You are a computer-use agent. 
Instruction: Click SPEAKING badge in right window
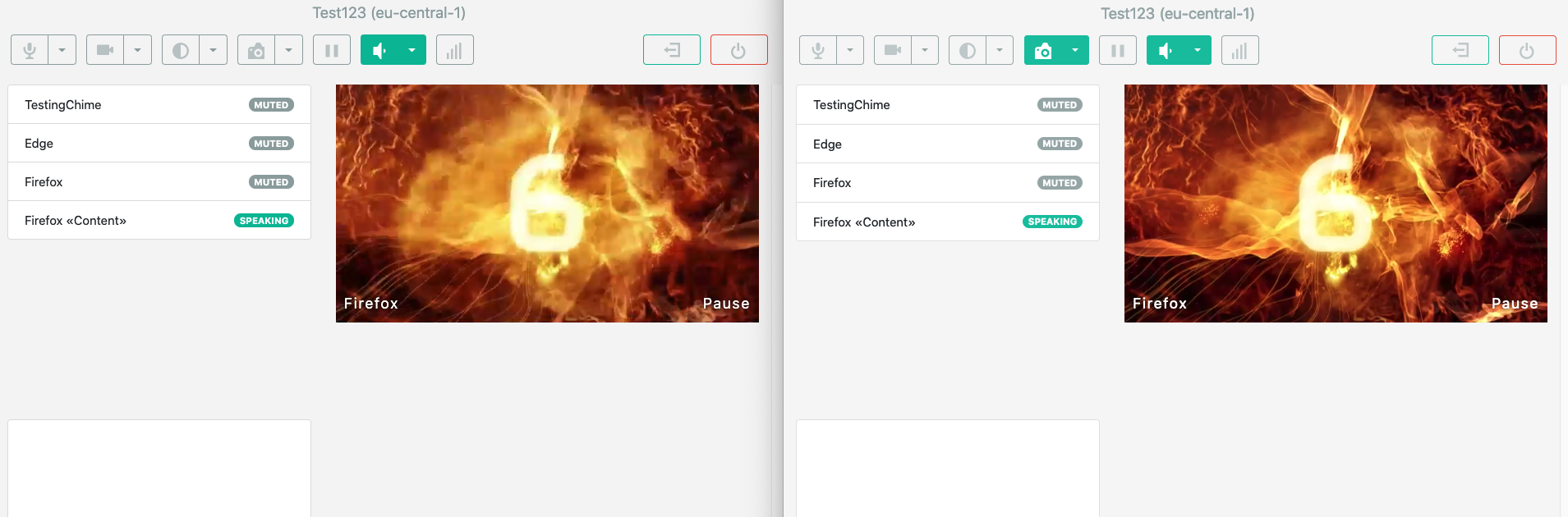tap(1052, 222)
